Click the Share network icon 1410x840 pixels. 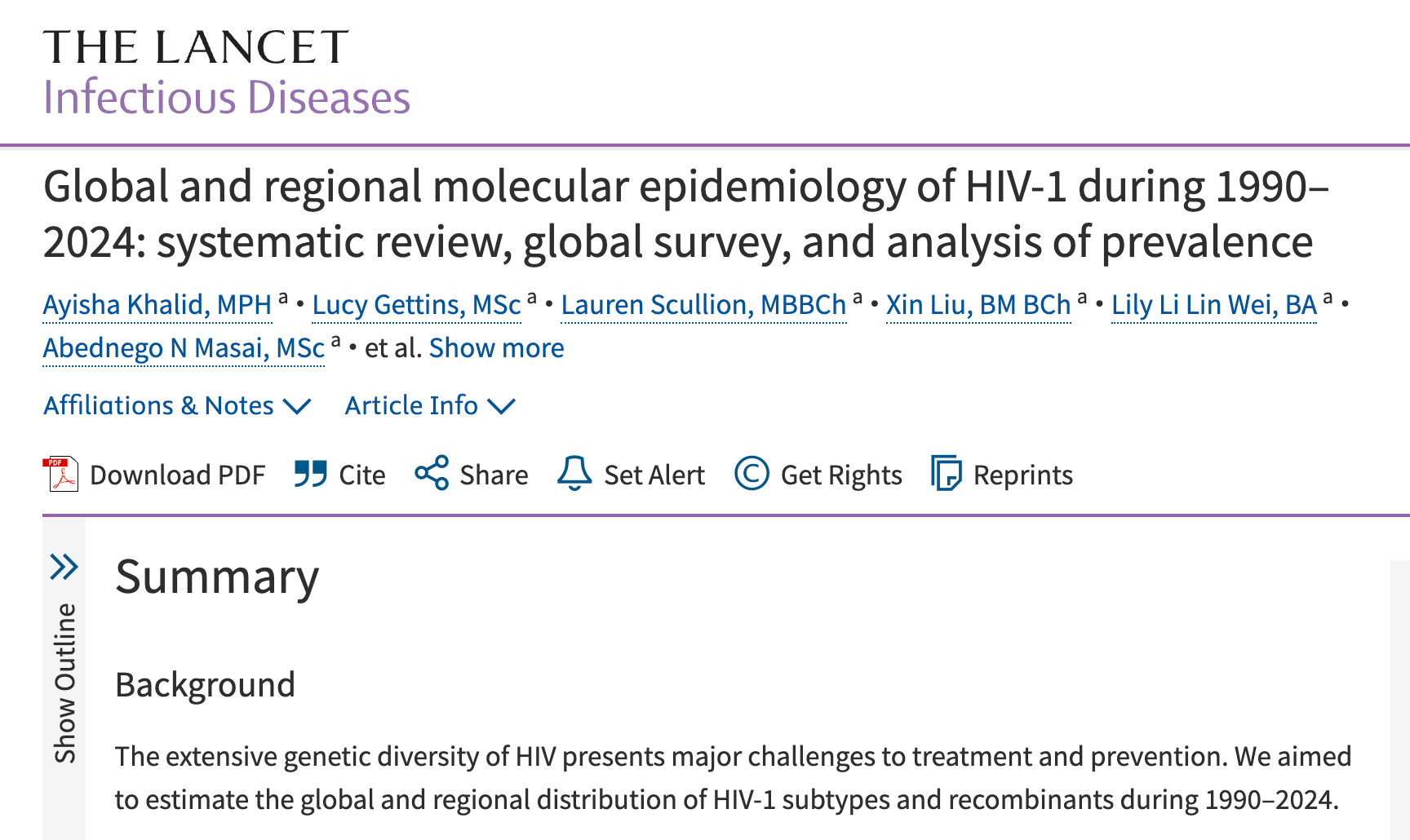pyautogui.click(x=432, y=473)
